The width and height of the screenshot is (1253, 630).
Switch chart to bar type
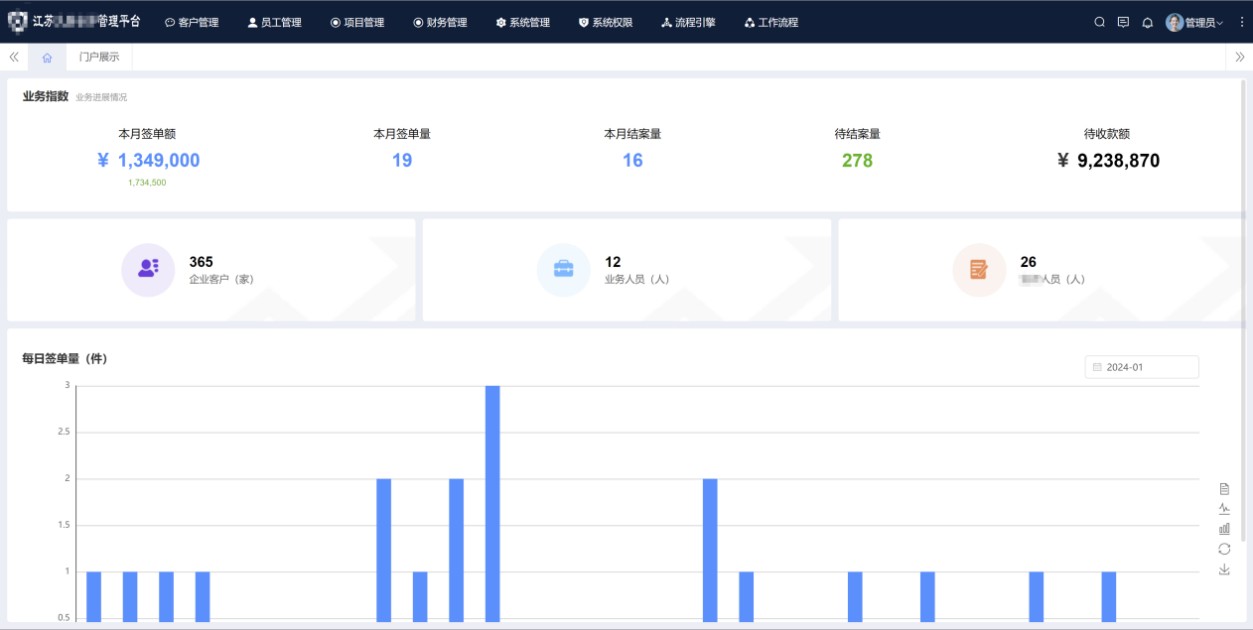click(x=1224, y=529)
